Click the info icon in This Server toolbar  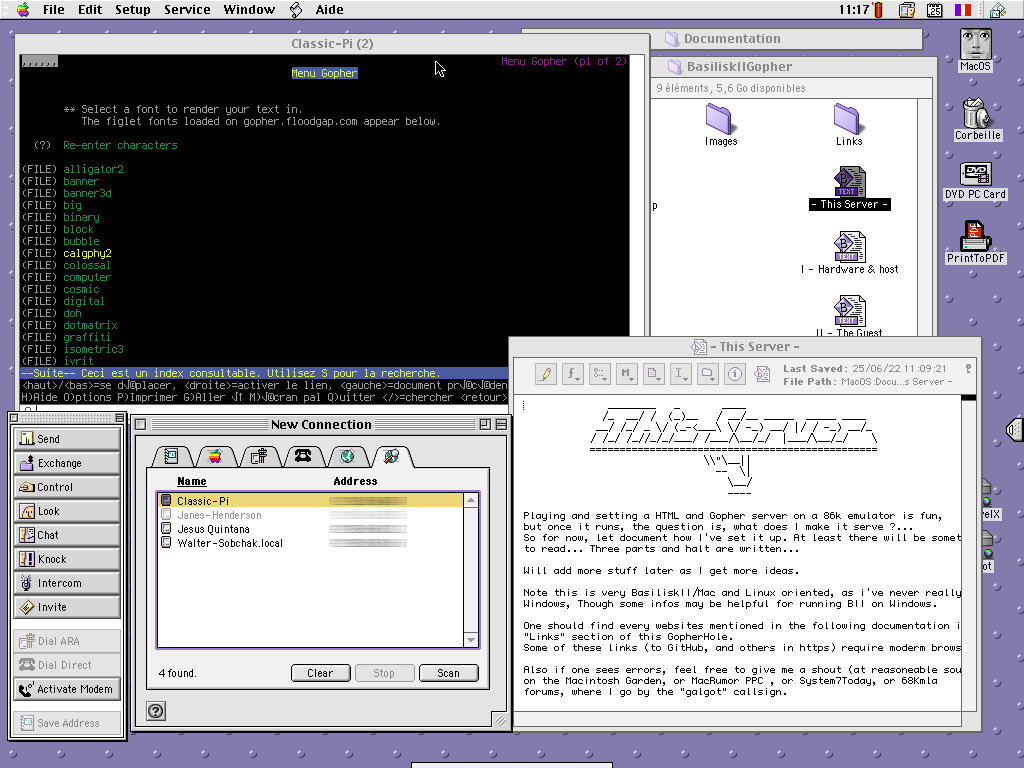pos(735,374)
